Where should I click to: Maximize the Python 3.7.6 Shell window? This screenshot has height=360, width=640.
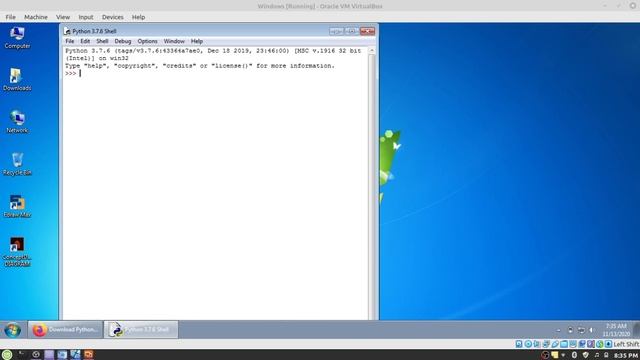pos(352,31)
